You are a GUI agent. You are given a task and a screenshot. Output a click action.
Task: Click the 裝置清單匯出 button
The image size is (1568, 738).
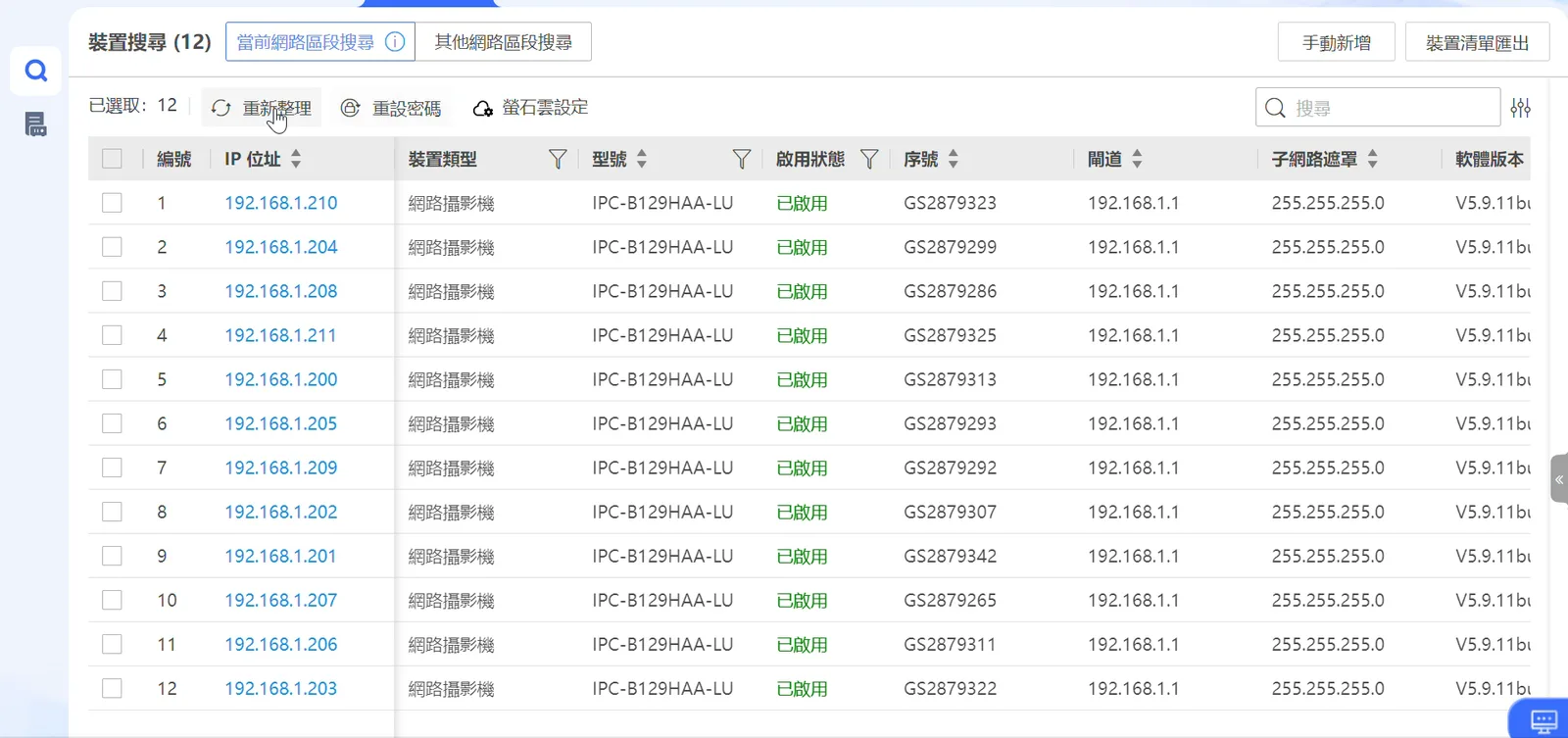[1477, 42]
